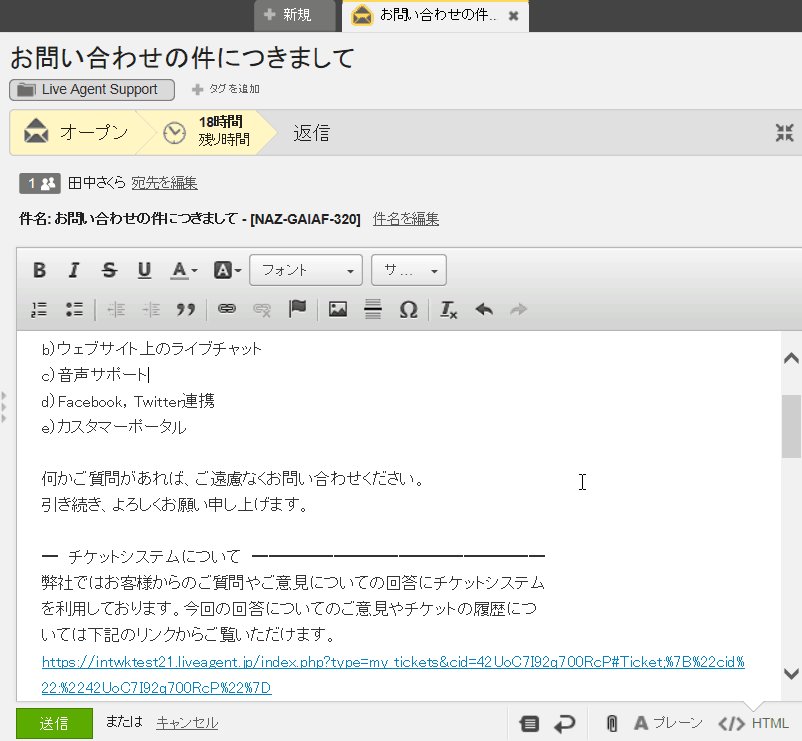802x741 pixels.
Task: Open the フォント font dropdown
Action: click(x=306, y=270)
